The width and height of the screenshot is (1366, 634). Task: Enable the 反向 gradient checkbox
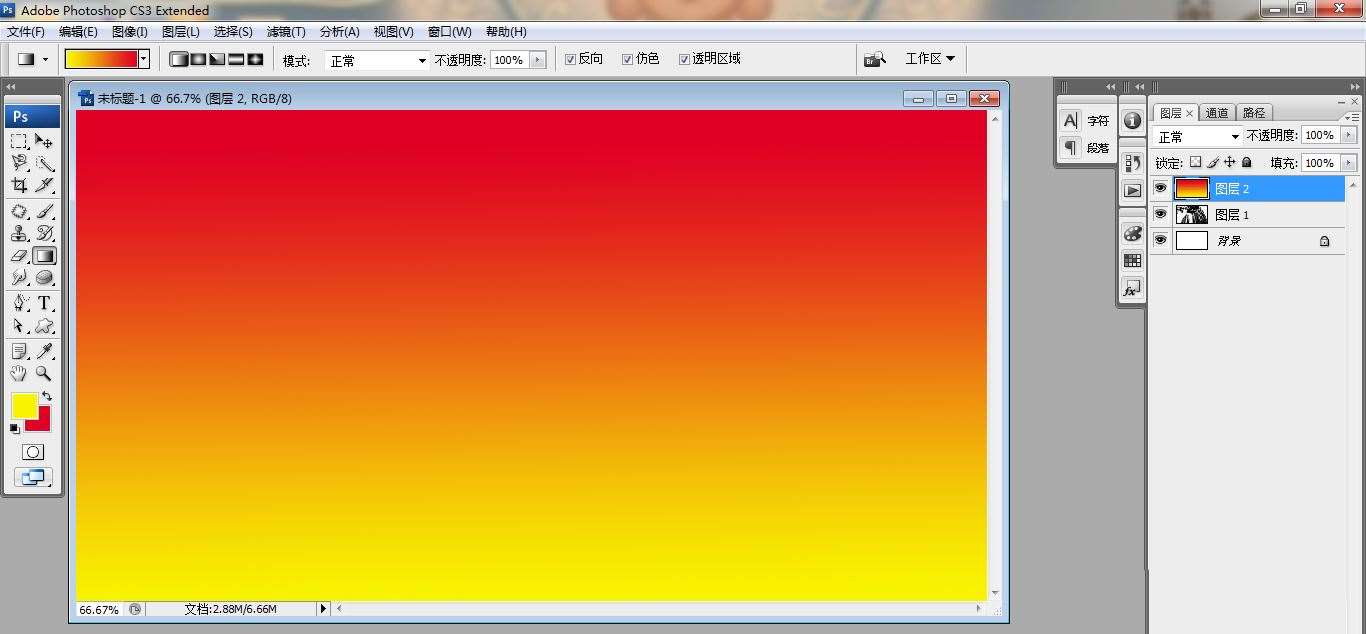coord(570,58)
